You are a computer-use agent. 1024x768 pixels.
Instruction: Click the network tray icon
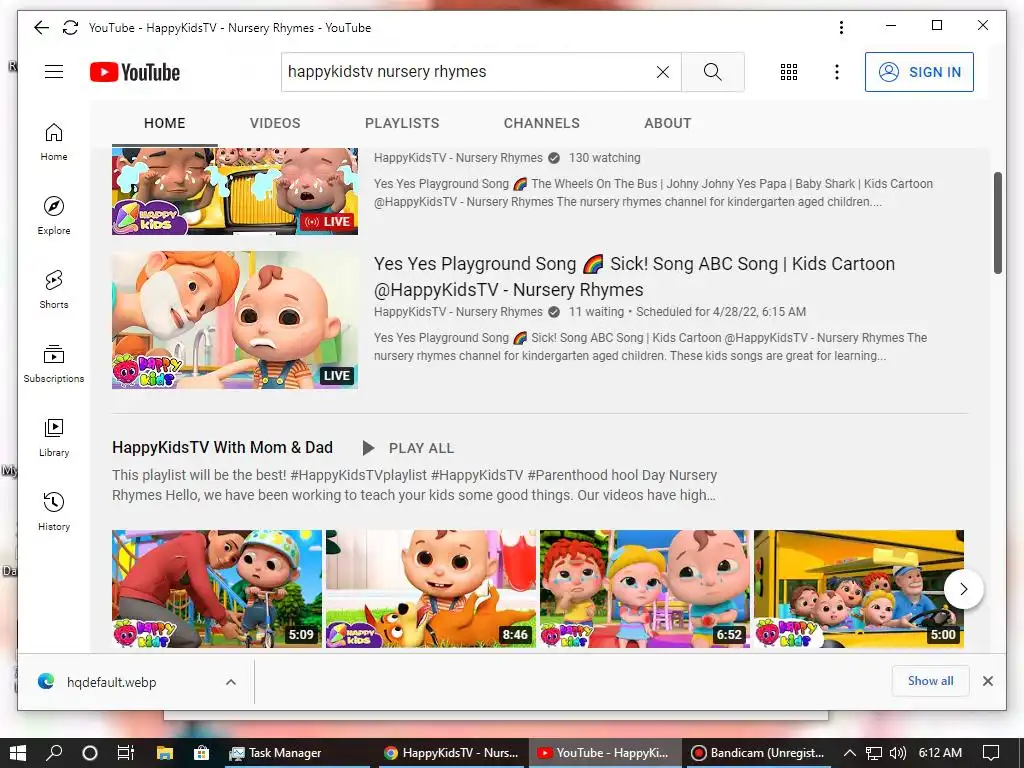tap(874, 753)
